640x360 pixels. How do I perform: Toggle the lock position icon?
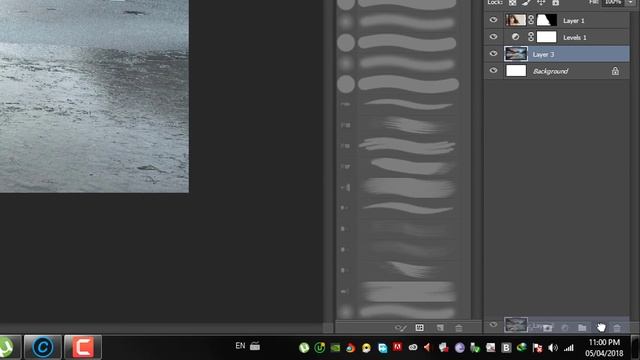click(541, 2)
